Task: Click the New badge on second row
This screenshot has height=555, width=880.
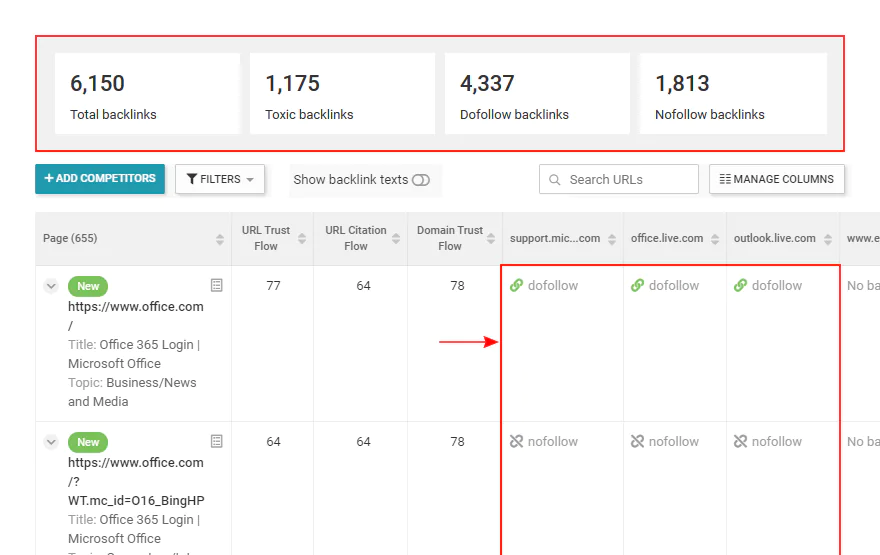Action: [88, 442]
